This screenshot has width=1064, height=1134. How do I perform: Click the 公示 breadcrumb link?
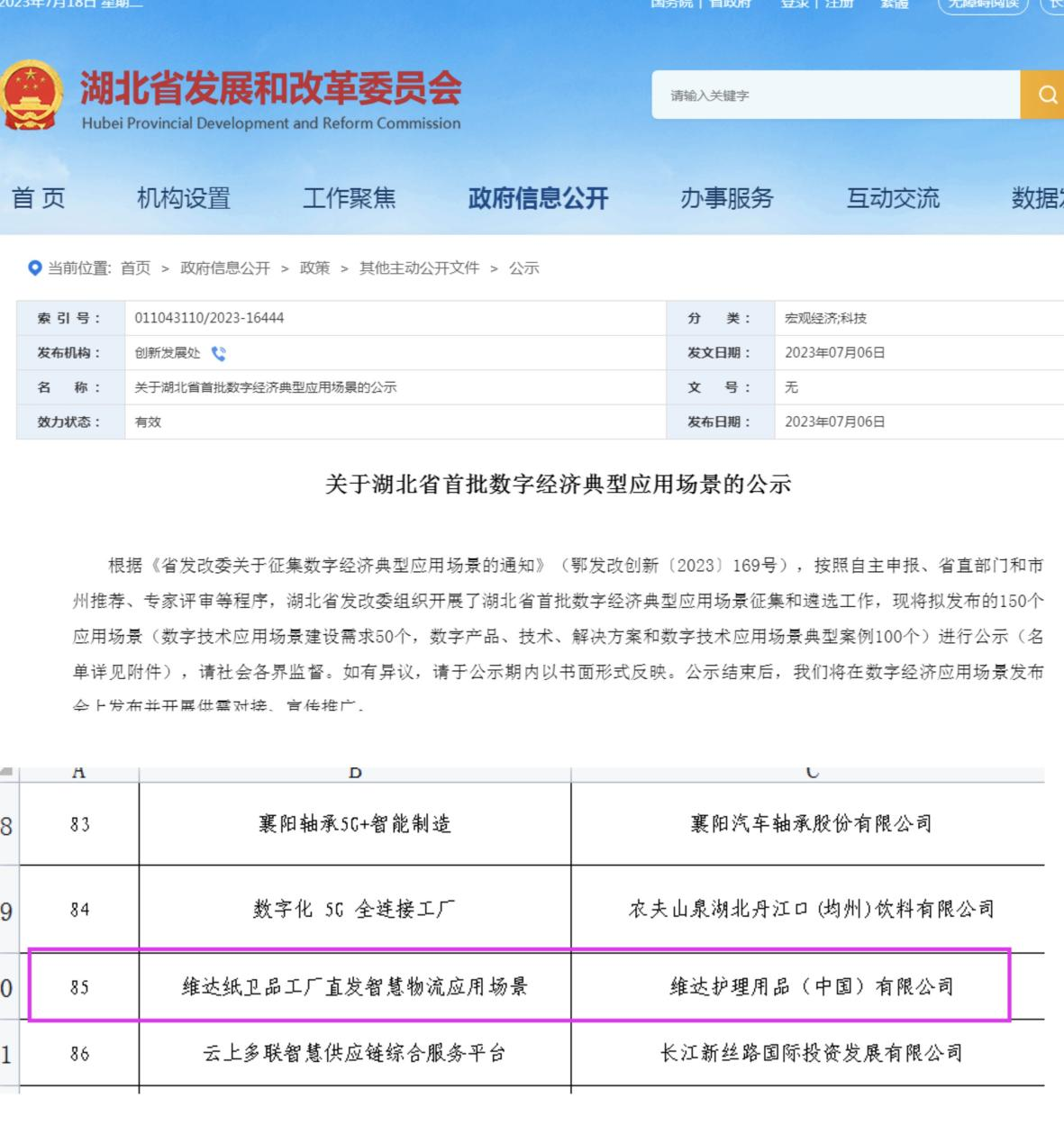pos(523,268)
